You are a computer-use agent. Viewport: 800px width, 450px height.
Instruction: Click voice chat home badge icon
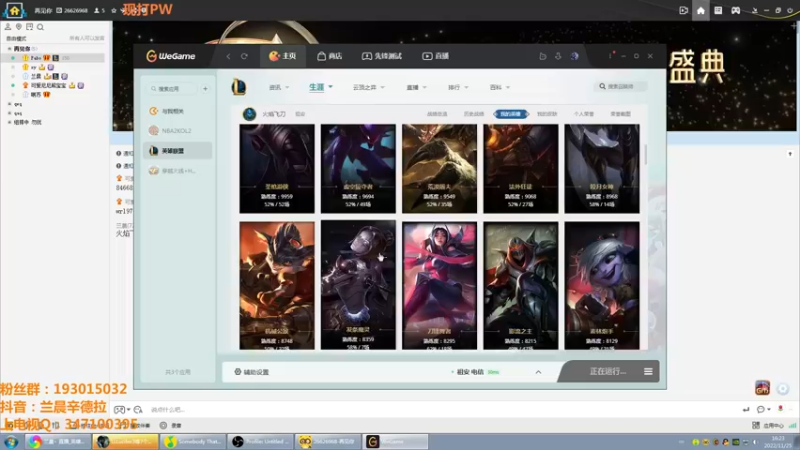(14, 10)
